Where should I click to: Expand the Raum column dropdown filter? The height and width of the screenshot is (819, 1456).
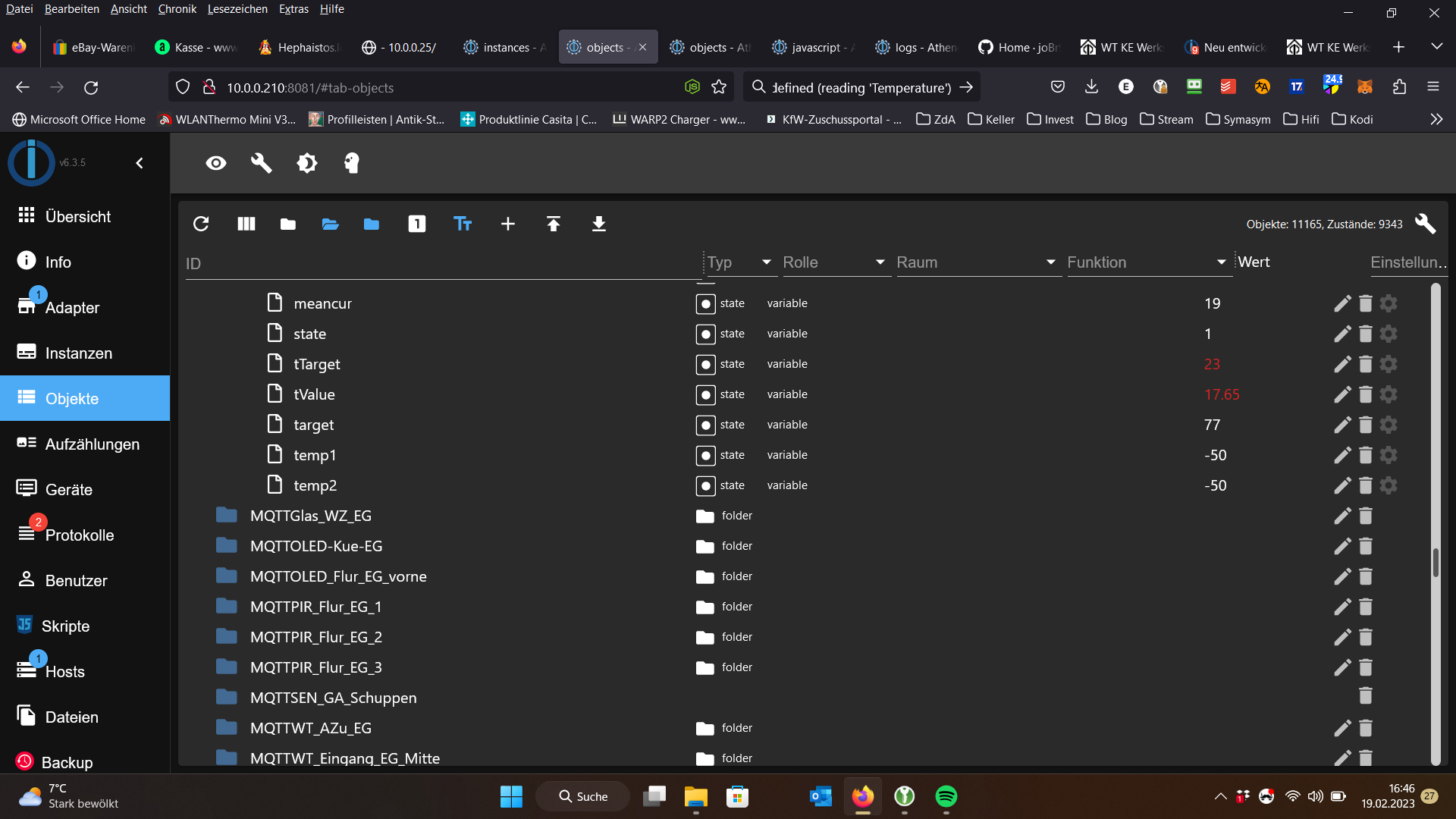coord(1050,262)
